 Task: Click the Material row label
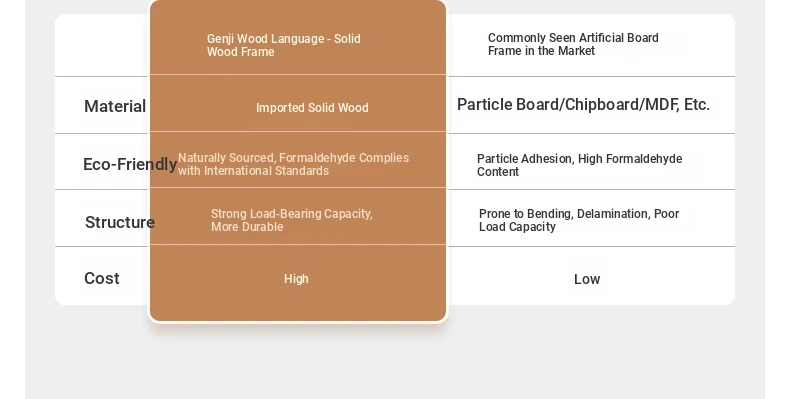[x=115, y=106]
